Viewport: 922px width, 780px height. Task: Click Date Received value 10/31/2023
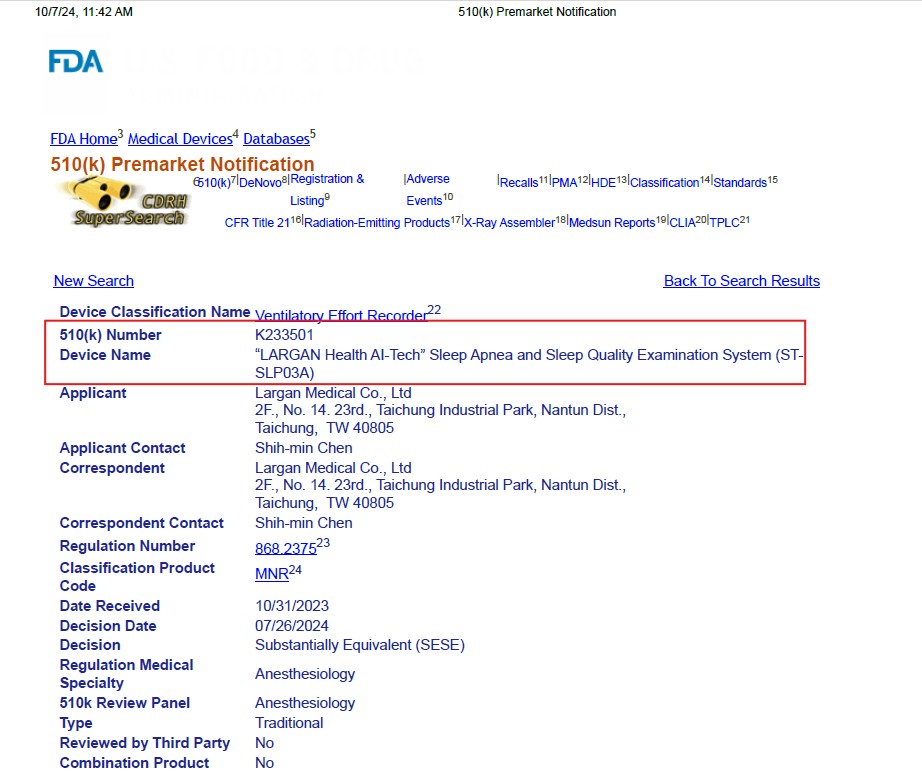(x=292, y=606)
